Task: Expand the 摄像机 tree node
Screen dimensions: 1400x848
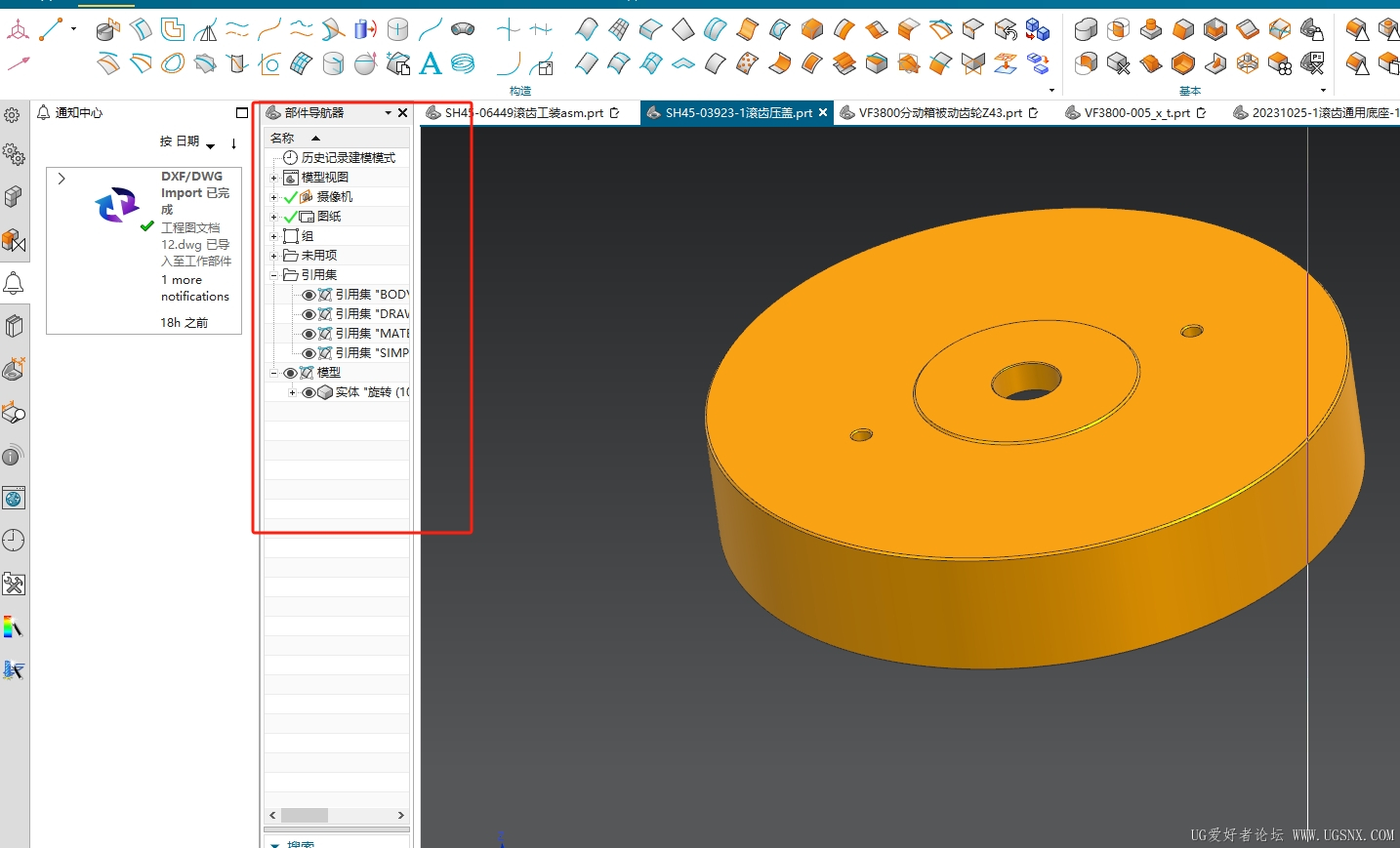Action: tap(274, 197)
